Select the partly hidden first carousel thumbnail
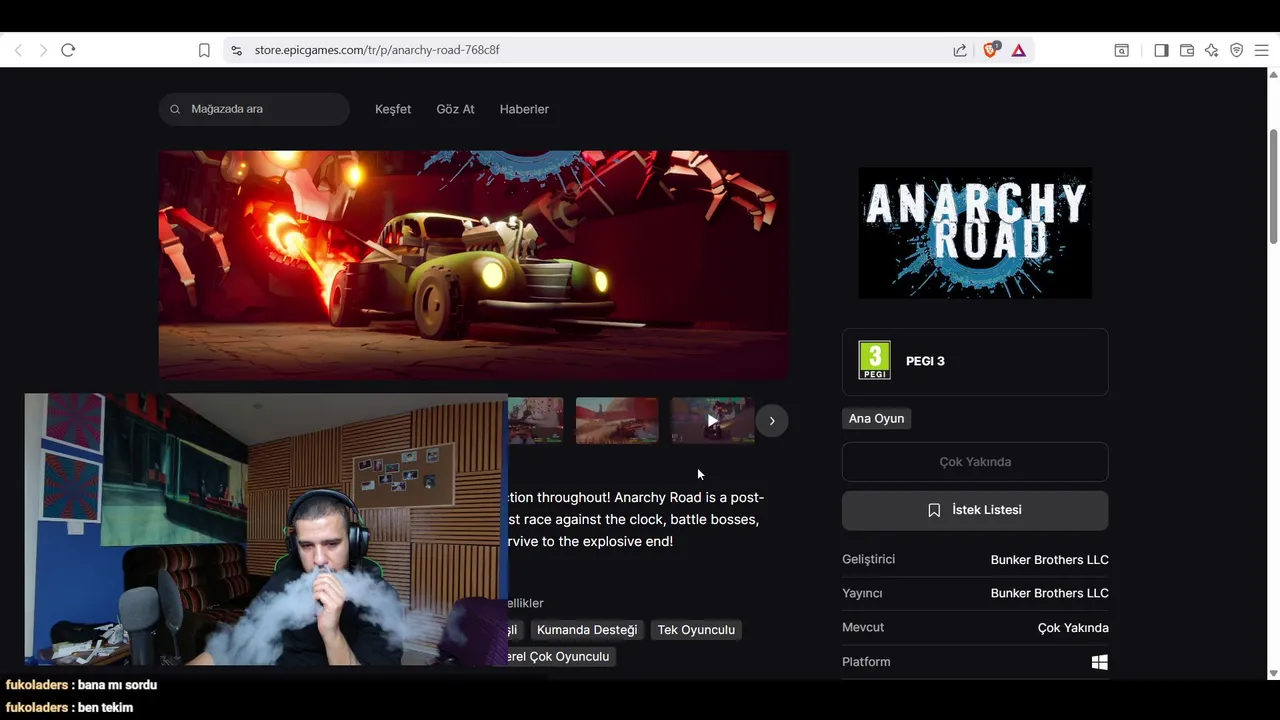The width and height of the screenshot is (1280, 720). pos(535,421)
